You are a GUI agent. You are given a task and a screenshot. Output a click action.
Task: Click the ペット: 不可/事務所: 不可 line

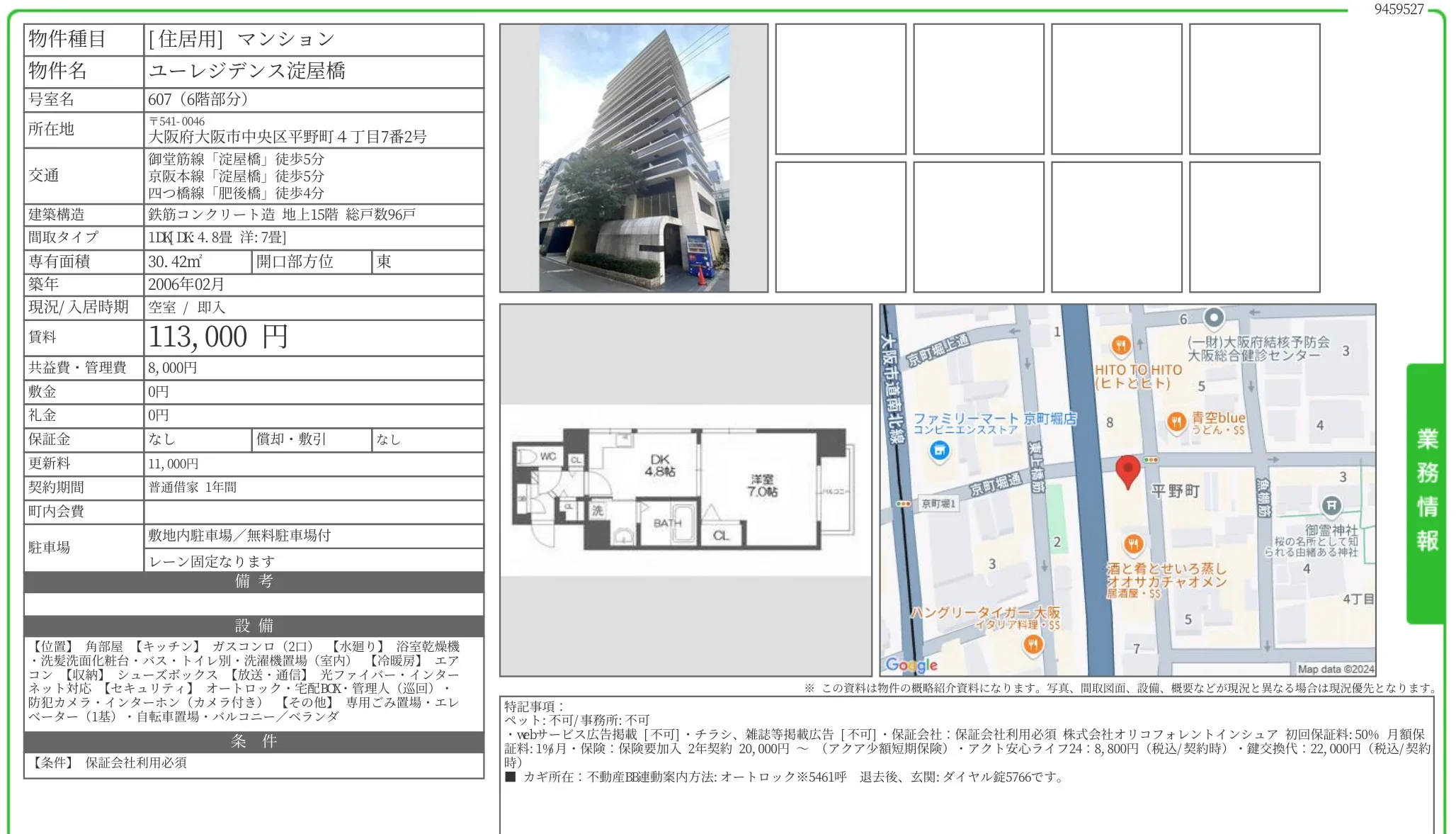(577, 720)
